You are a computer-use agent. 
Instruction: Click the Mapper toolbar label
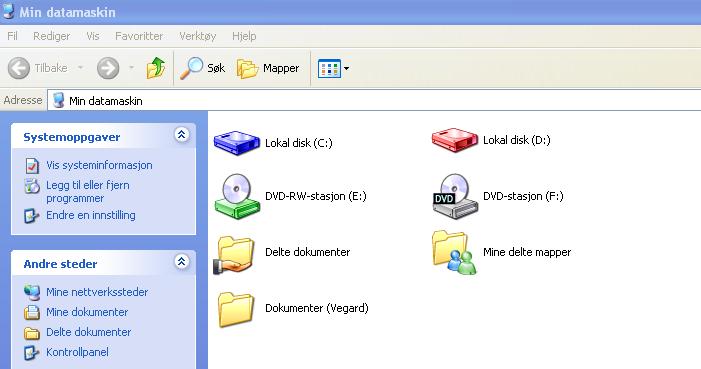[281, 68]
